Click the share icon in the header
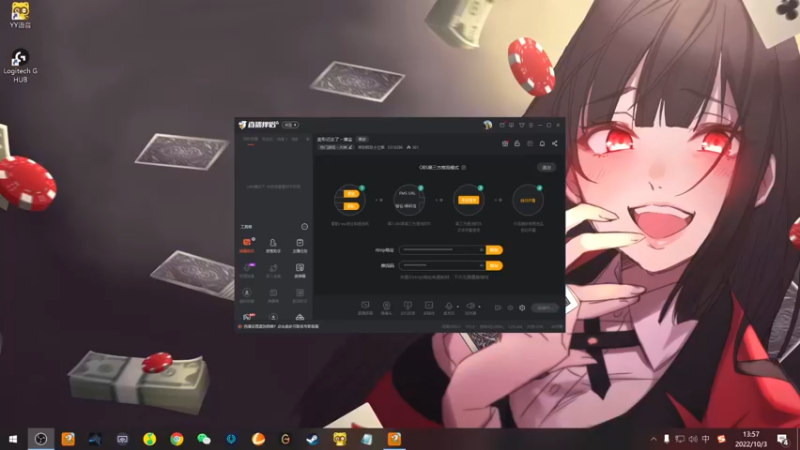This screenshot has width=800, height=450. pos(555,144)
